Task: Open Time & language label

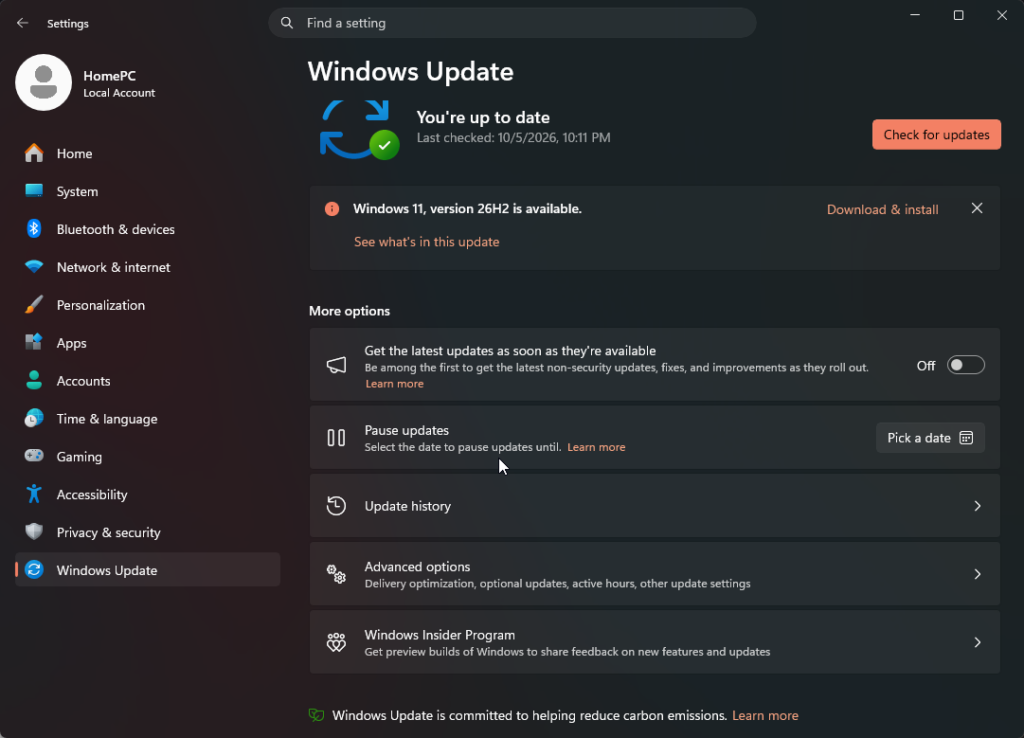Action: coord(107,419)
